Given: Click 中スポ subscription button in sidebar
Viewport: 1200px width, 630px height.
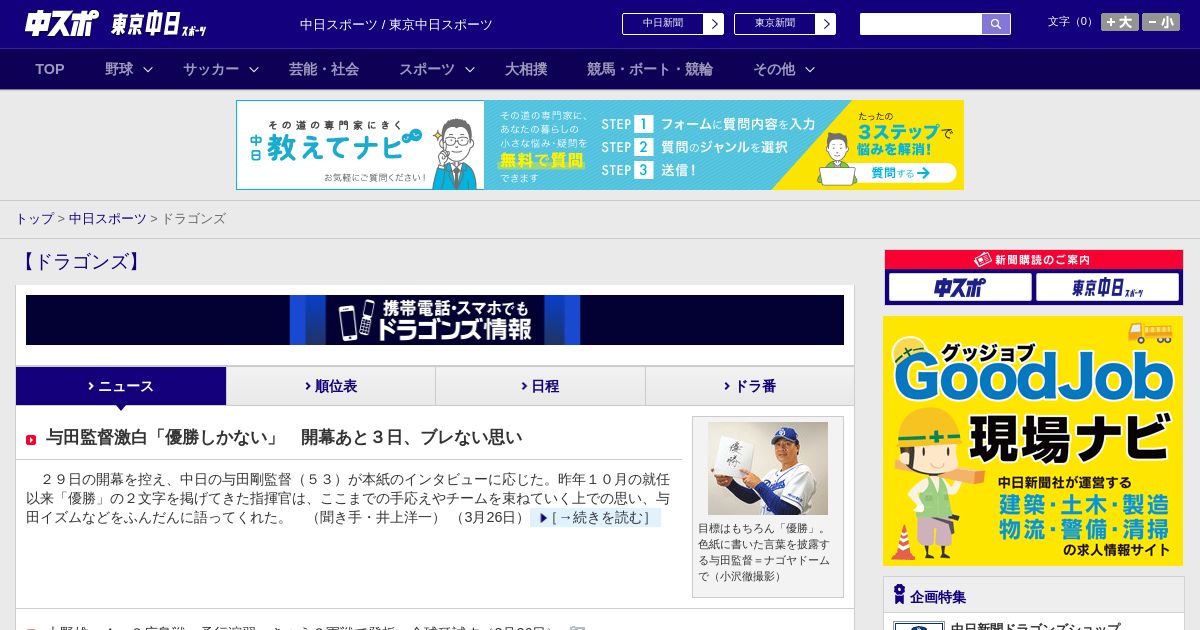Looking at the screenshot, I should click(960, 288).
